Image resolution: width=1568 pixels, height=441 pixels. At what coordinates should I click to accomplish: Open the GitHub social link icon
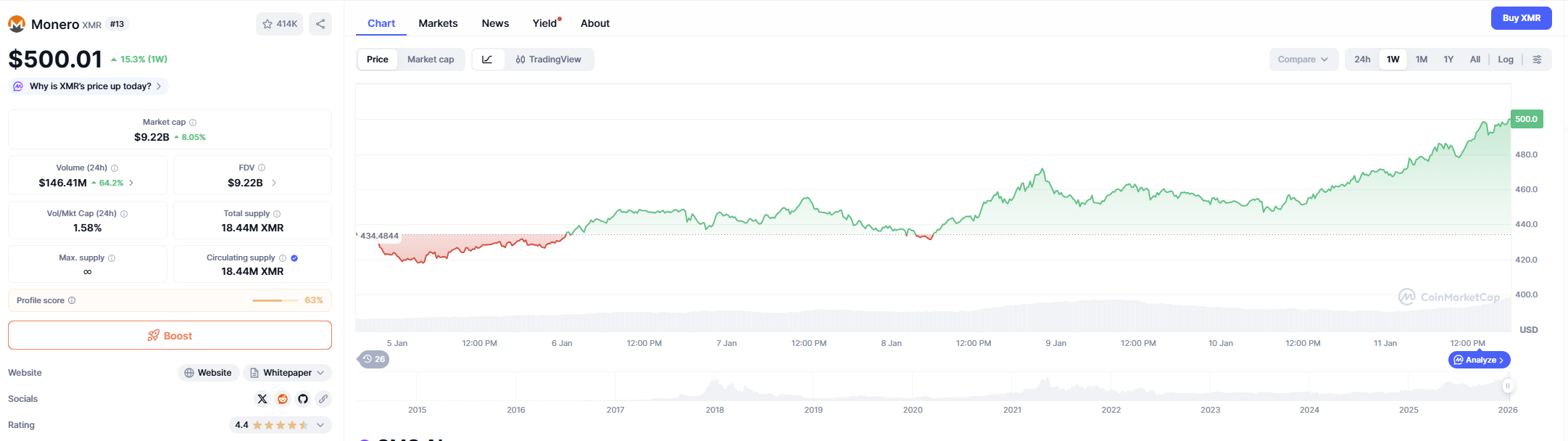point(303,399)
